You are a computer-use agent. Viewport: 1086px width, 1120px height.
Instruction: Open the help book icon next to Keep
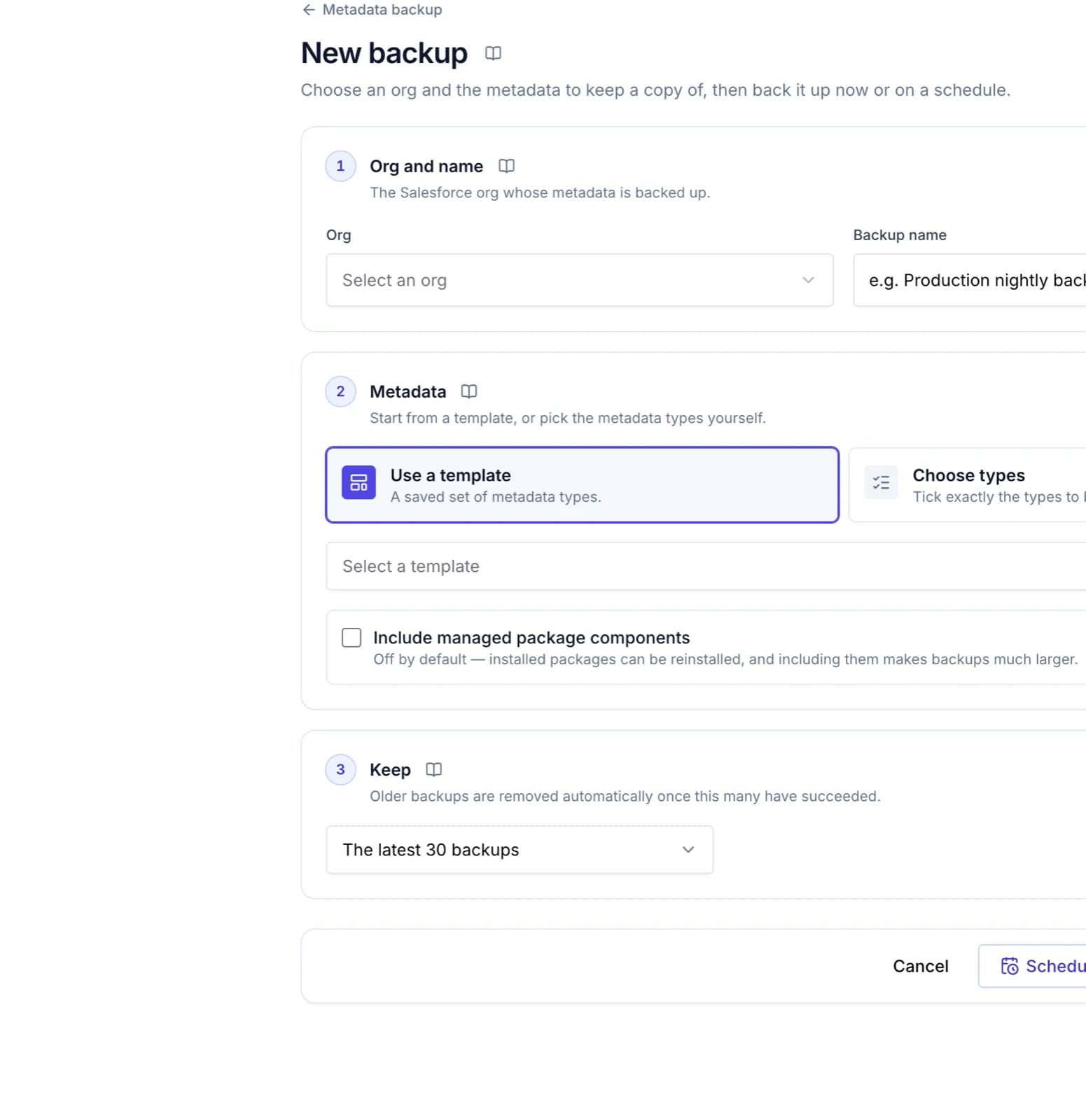tap(434, 769)
